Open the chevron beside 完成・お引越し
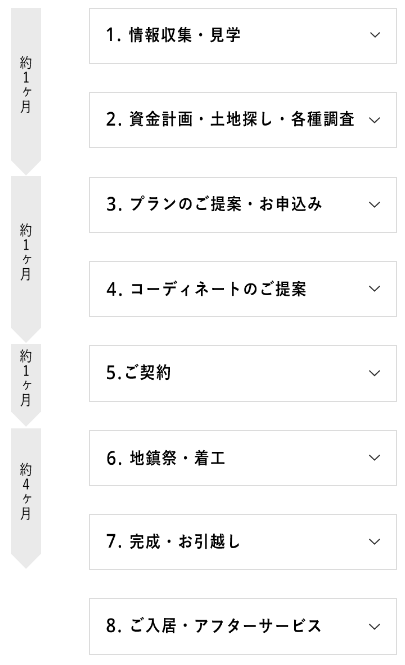405x665 pixels. (x=374, y=542)
